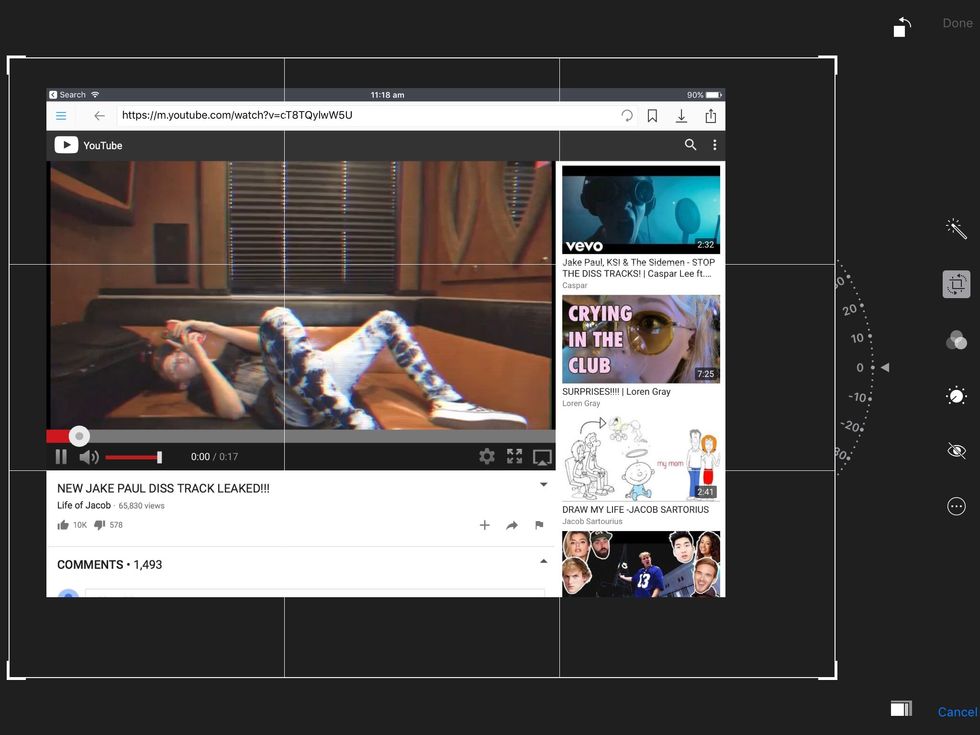Open the light adjustment dial tool
Screen dimensions: 980x735
click(956, 396)
